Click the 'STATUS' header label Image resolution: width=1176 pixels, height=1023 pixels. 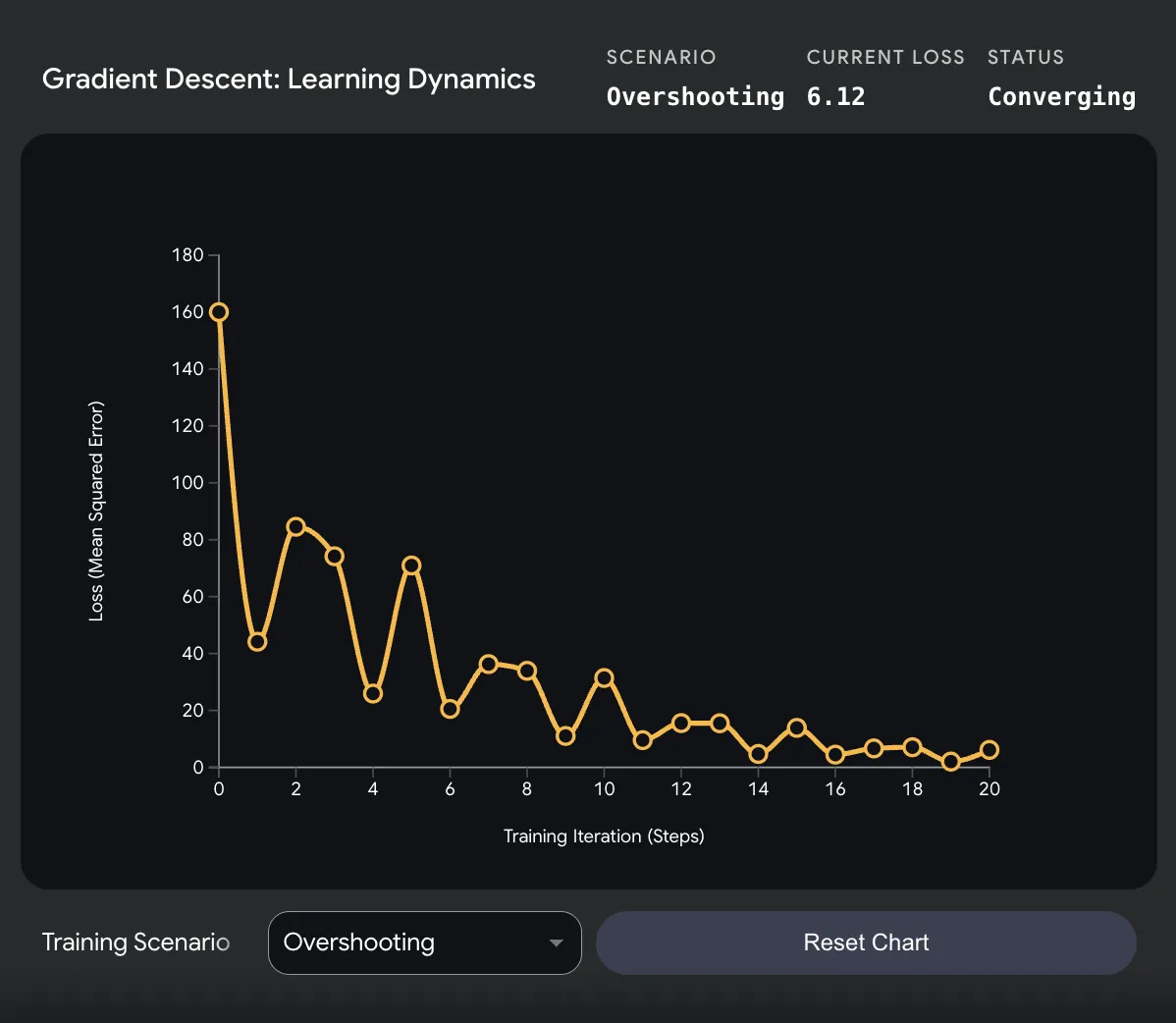1025,57
